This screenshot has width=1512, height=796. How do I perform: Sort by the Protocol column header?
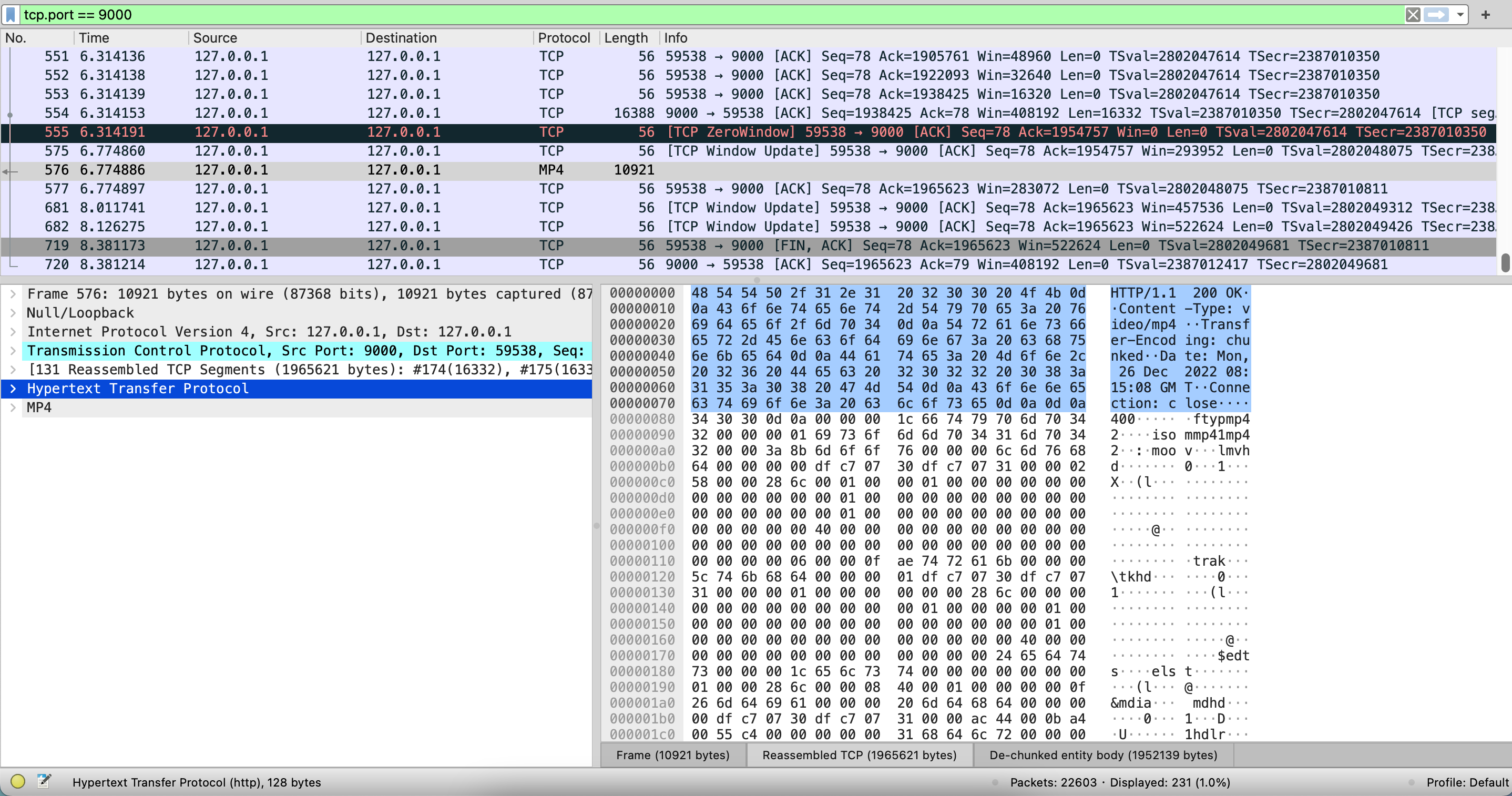[565, 37]
